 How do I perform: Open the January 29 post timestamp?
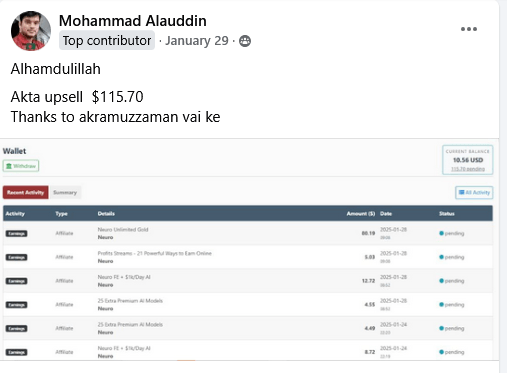point(197,41)
